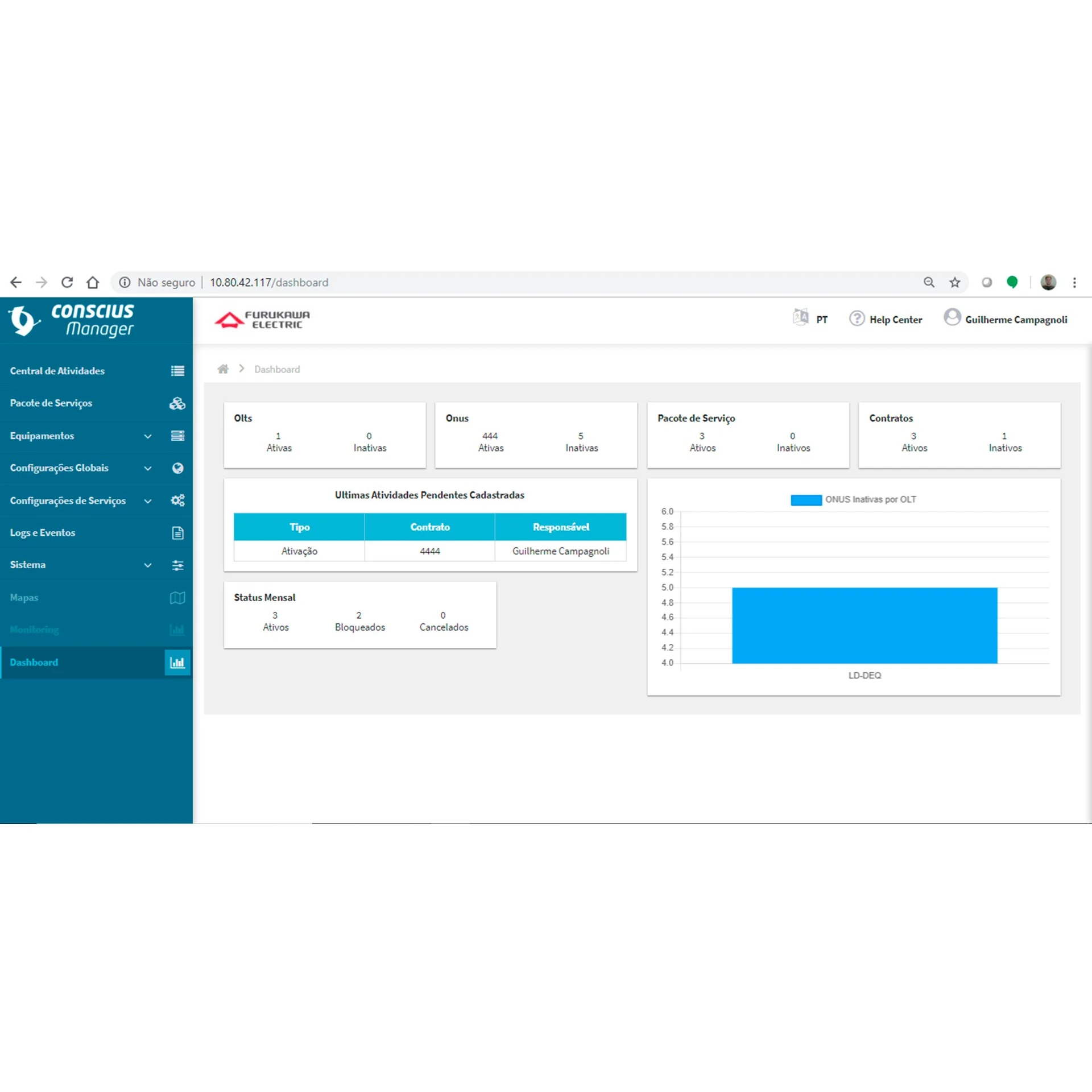Click the browser address bar URL
The image size is (1092, 1092).
269,282
